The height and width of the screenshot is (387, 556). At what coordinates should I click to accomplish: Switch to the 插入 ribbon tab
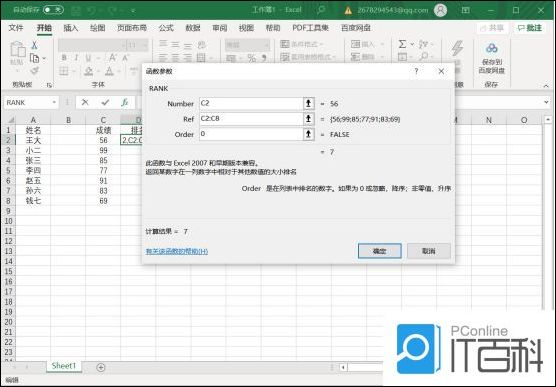tap(70, 28)
